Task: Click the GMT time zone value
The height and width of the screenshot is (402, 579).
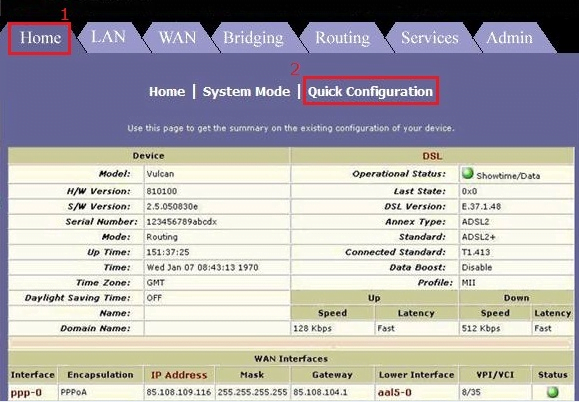Action: point(155,283)
